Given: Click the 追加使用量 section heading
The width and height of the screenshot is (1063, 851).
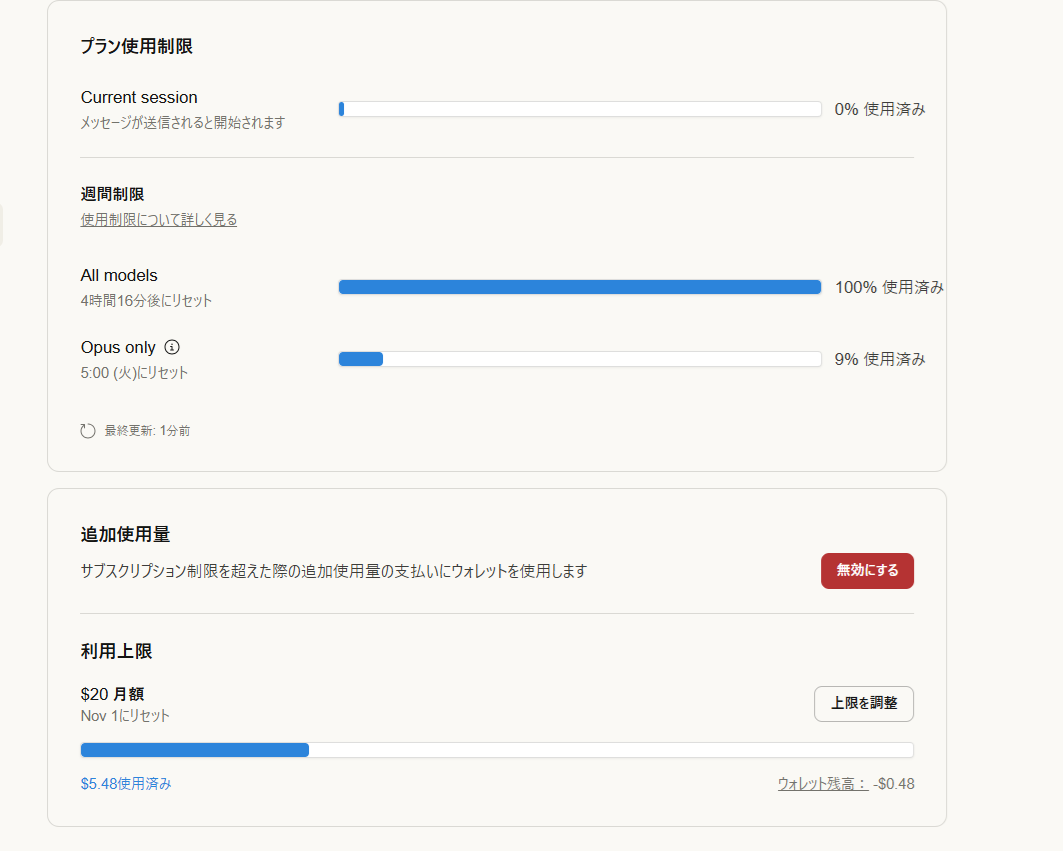Looking at the screenshot, I should pos(125,535).
